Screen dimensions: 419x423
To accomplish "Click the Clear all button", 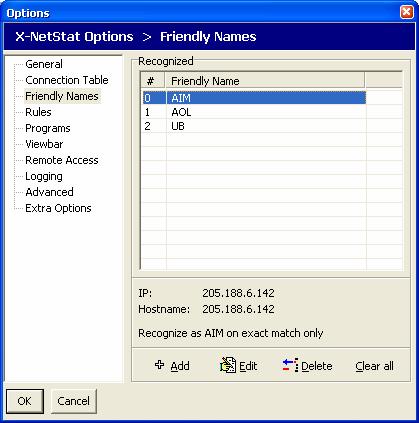I will tap(374, 366).
